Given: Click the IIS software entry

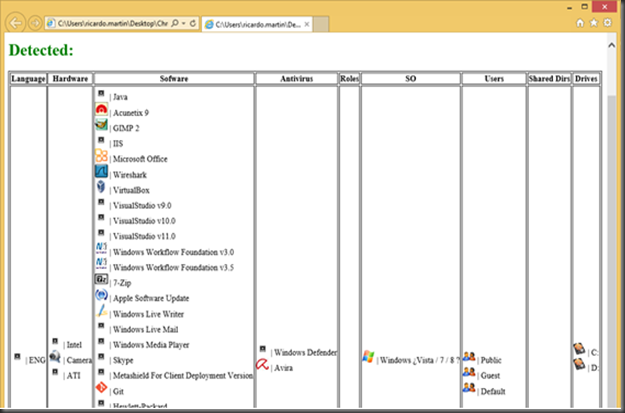Looking at the screenshot, I should (118, 144).
